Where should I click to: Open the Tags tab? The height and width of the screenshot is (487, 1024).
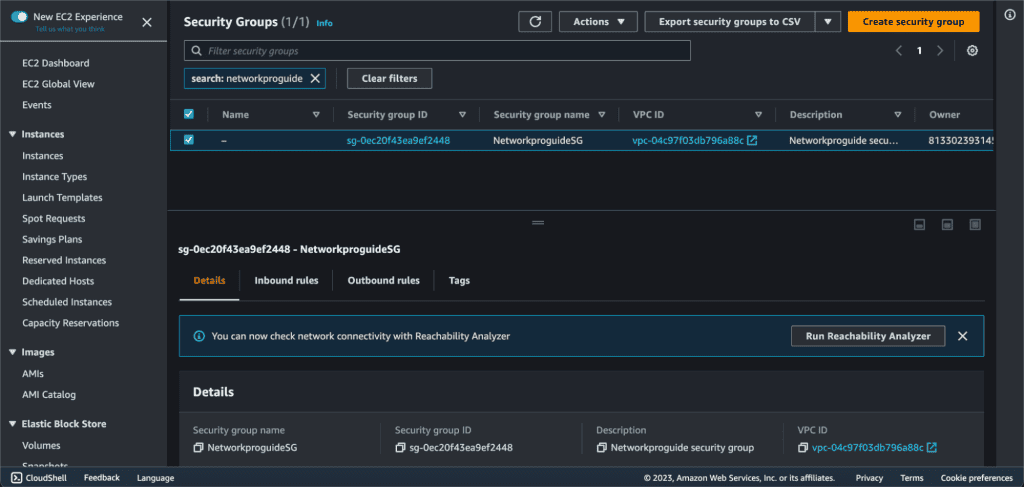pyautogui.click(x=459, y=281)
